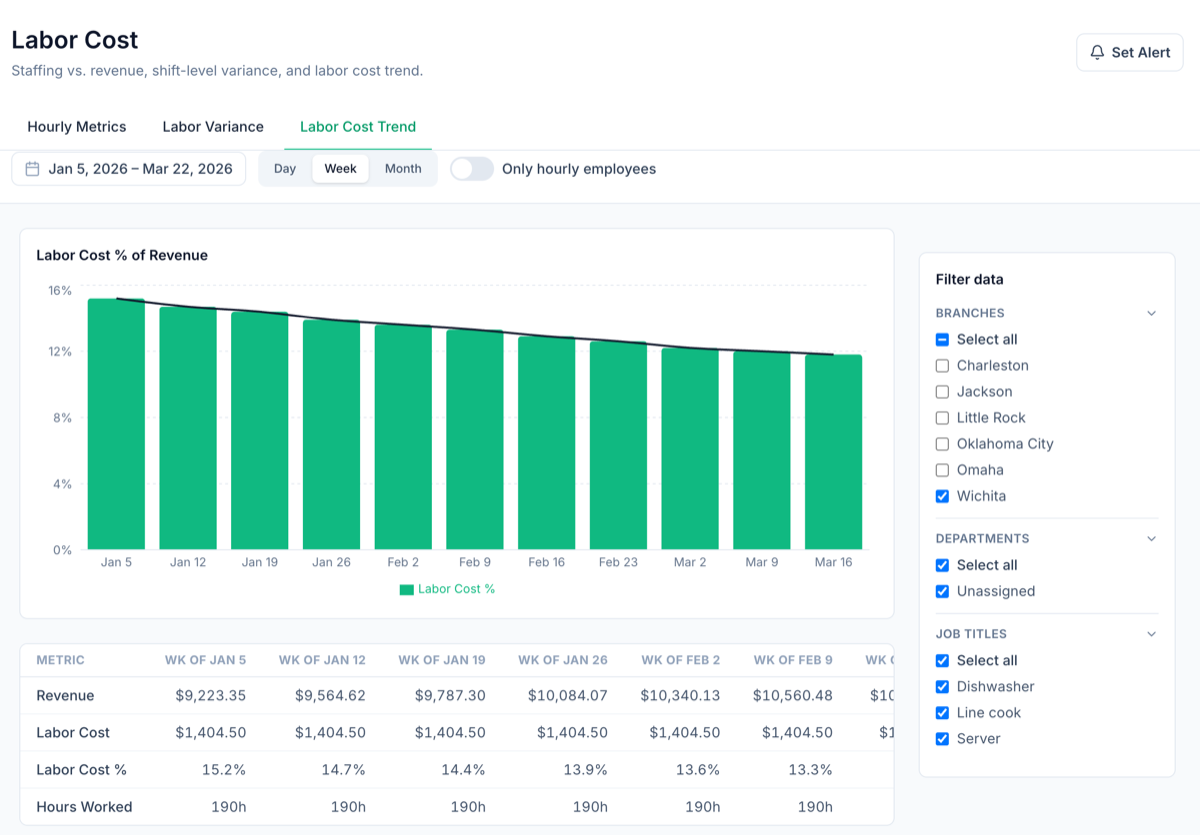Image resolution: width=1200 pixels, height=835 pixels.
Task: Click revenue value $10,560.48
Action: point(793,695)
